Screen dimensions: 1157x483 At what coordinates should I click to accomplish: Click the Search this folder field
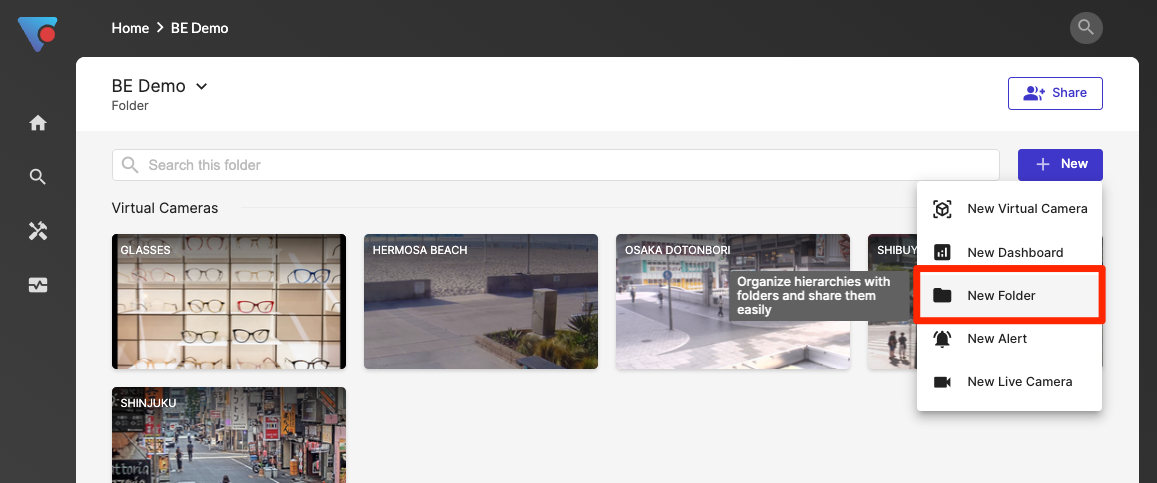tap(555, 165)
